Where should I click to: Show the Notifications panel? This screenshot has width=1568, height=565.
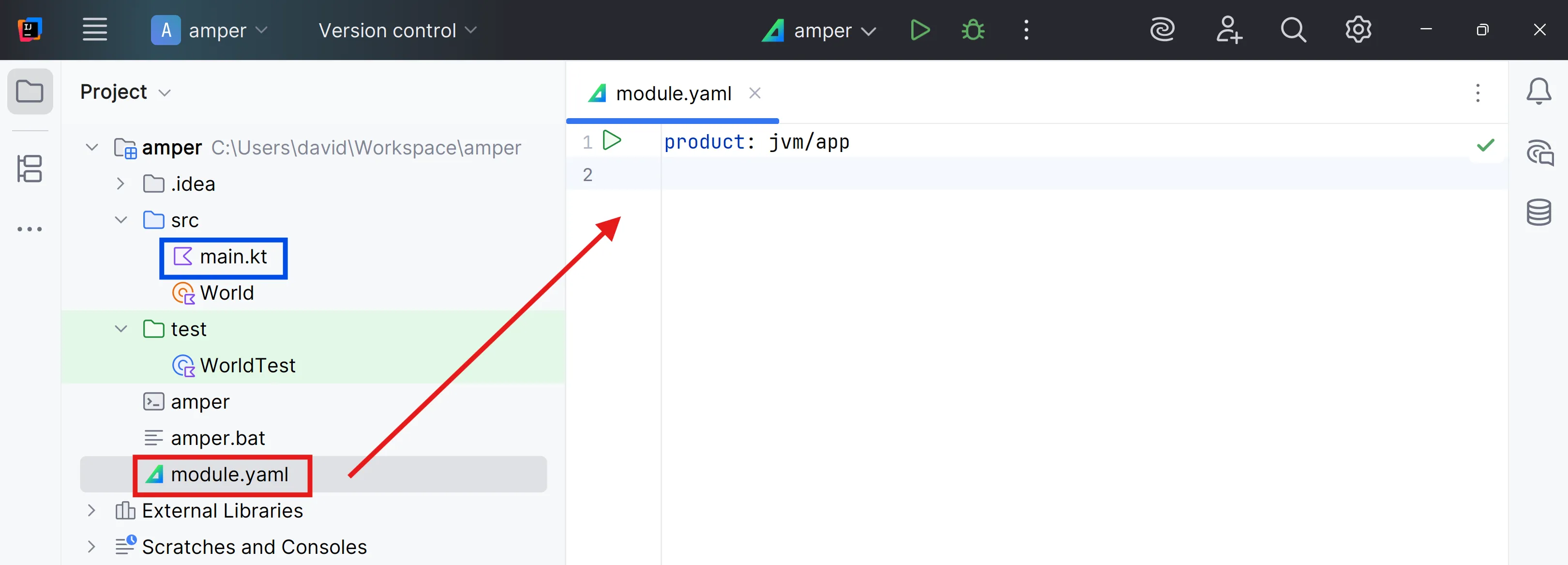[1538, 92]
